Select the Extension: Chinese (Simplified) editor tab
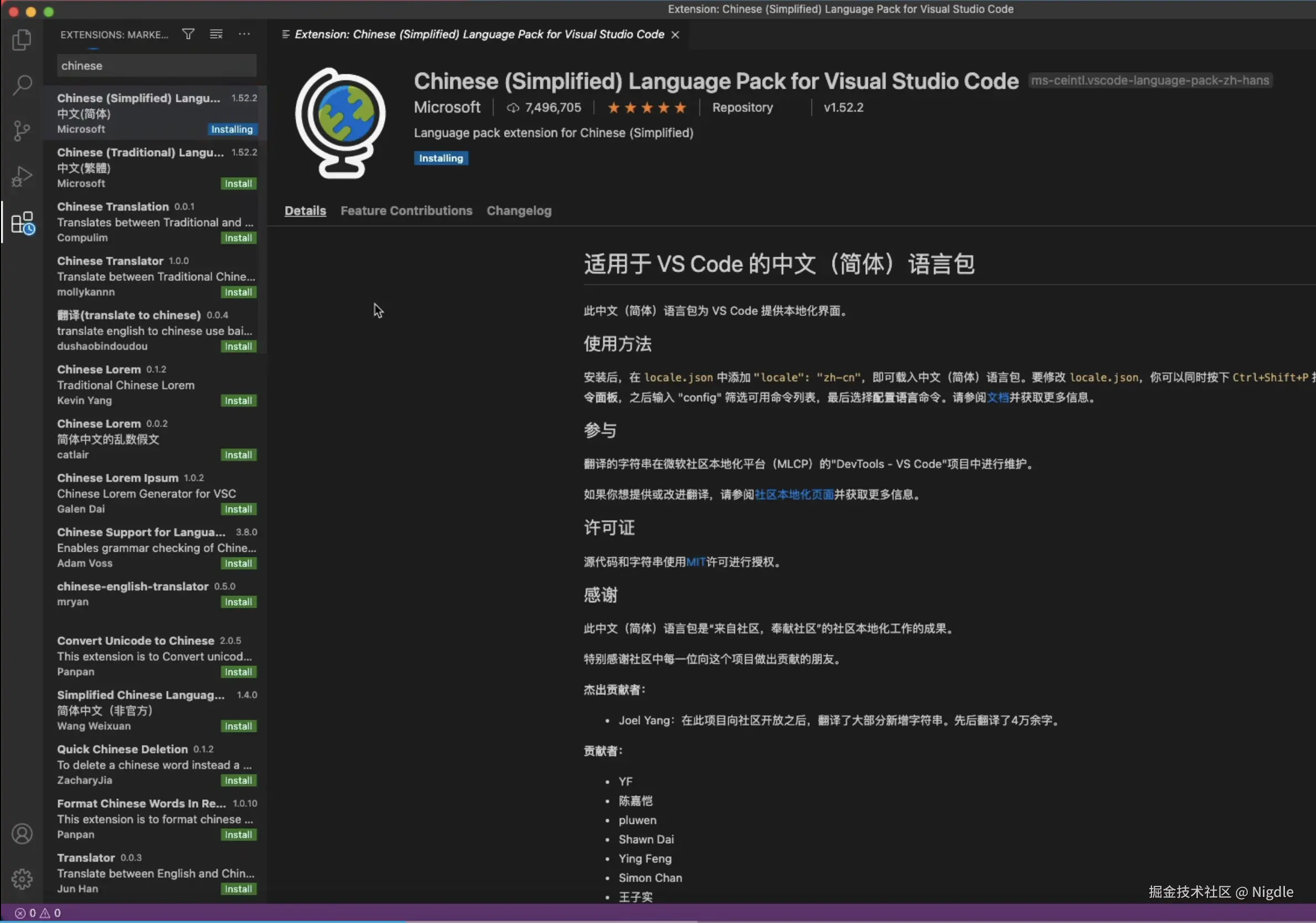Image resolution: width=1316 pixels, height=923 pixels. coord(479,34)
